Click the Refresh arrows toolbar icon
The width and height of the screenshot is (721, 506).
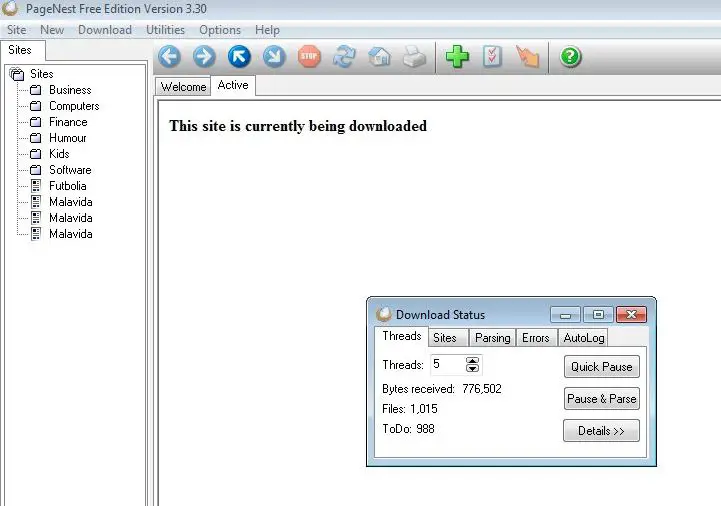point(344,57)
